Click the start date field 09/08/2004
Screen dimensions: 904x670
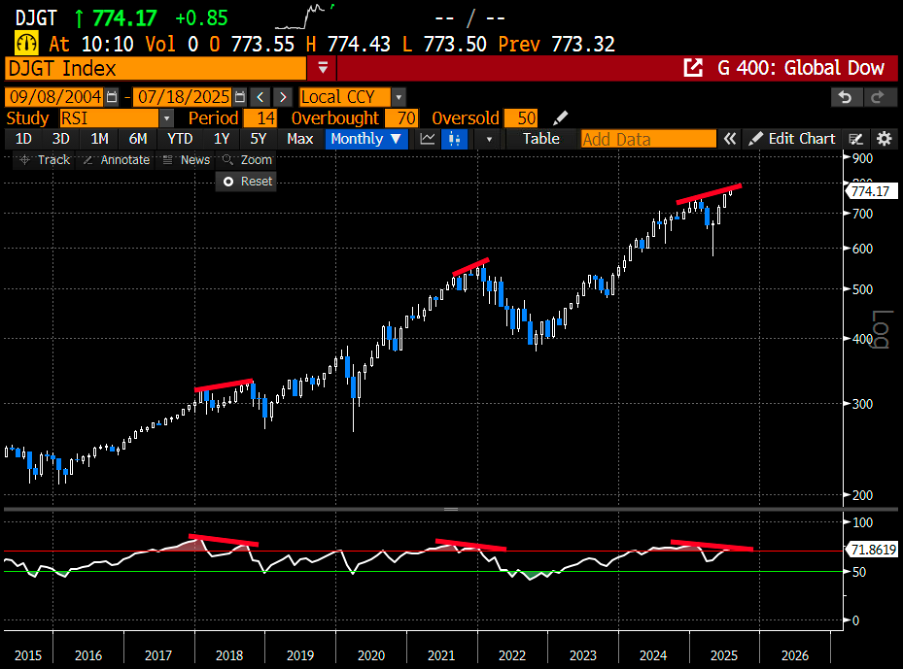[55, 97]
